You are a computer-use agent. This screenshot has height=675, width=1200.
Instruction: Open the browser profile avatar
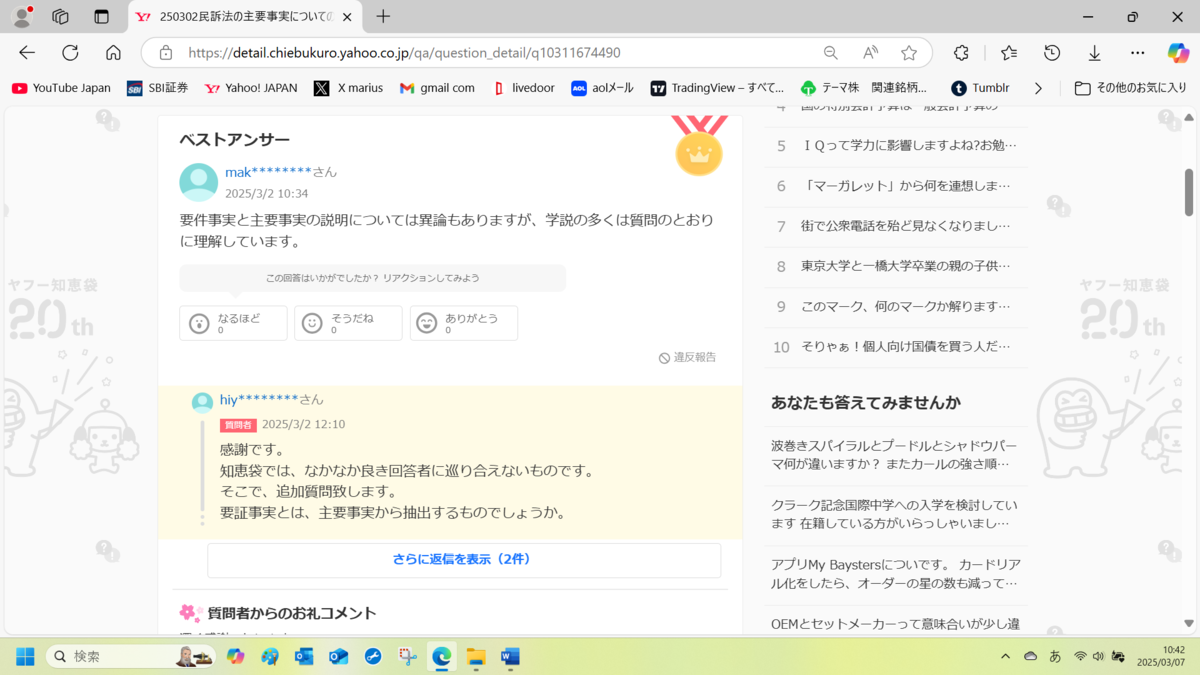pos(22,17)
